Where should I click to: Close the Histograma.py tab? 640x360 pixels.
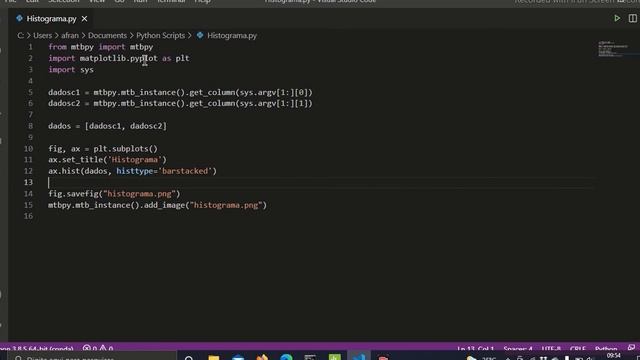(84, 19)
